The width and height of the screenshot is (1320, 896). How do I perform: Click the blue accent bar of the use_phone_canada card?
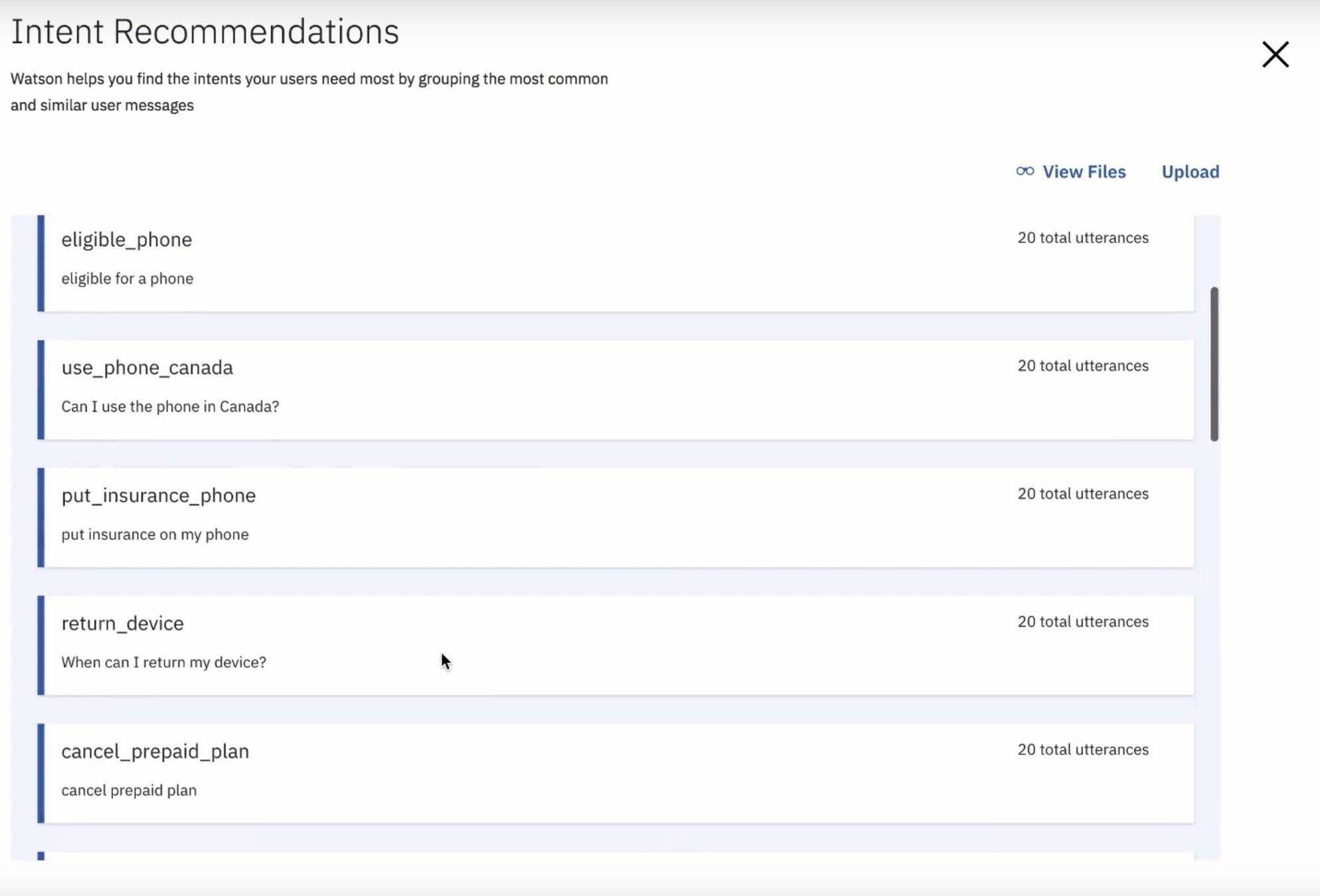(41, 390)
